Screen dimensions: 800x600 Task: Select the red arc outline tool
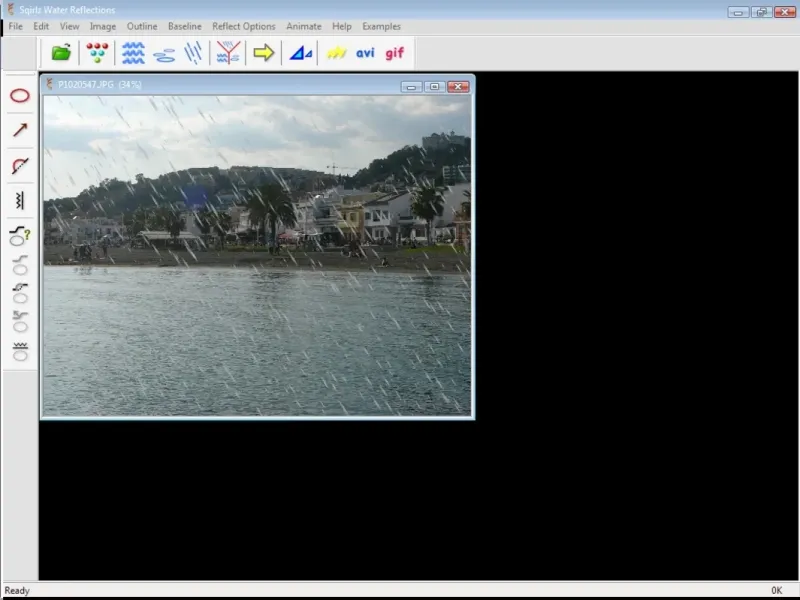click(x=20, y=166)
